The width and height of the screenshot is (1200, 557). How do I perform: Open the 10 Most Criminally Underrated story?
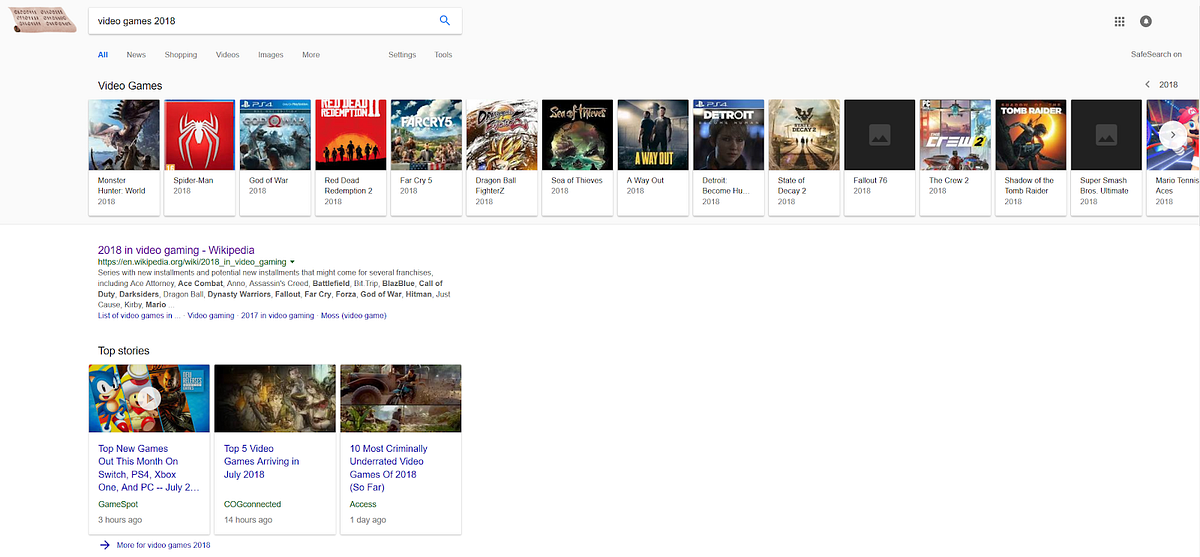pos(388,468)
